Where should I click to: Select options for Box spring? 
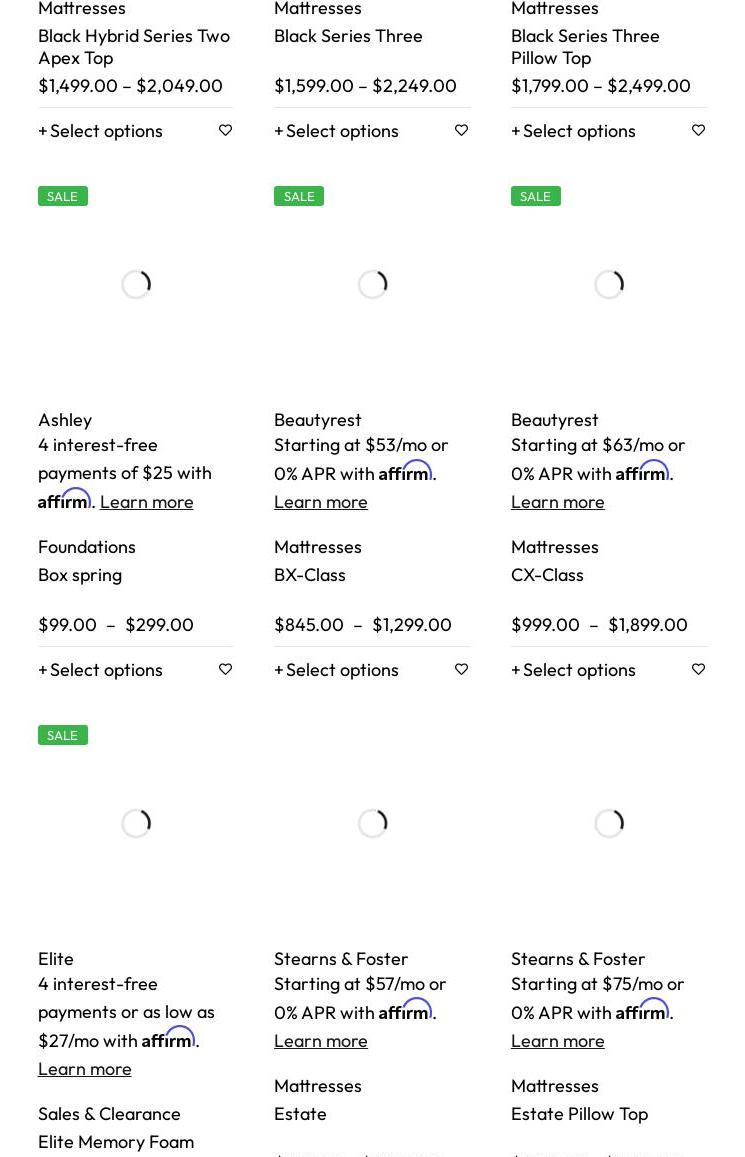click(x=100, y=670)
